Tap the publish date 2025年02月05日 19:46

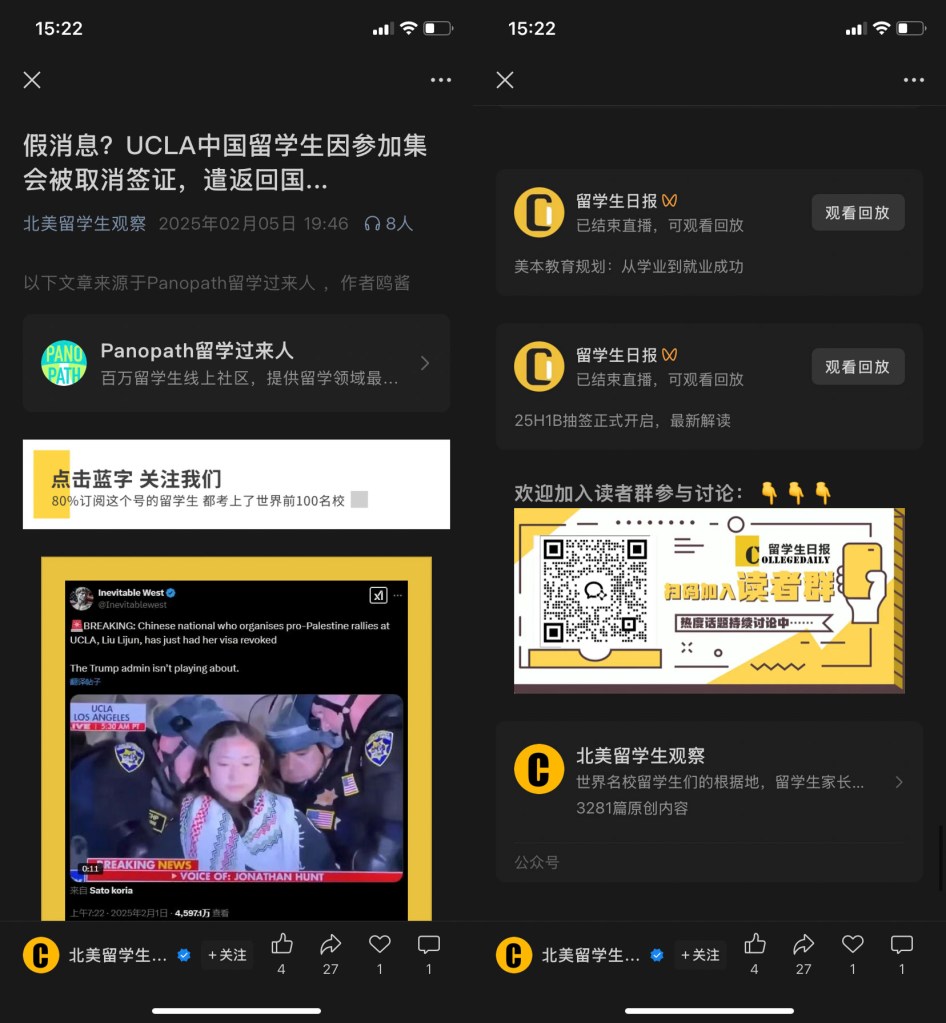(254, 224)
